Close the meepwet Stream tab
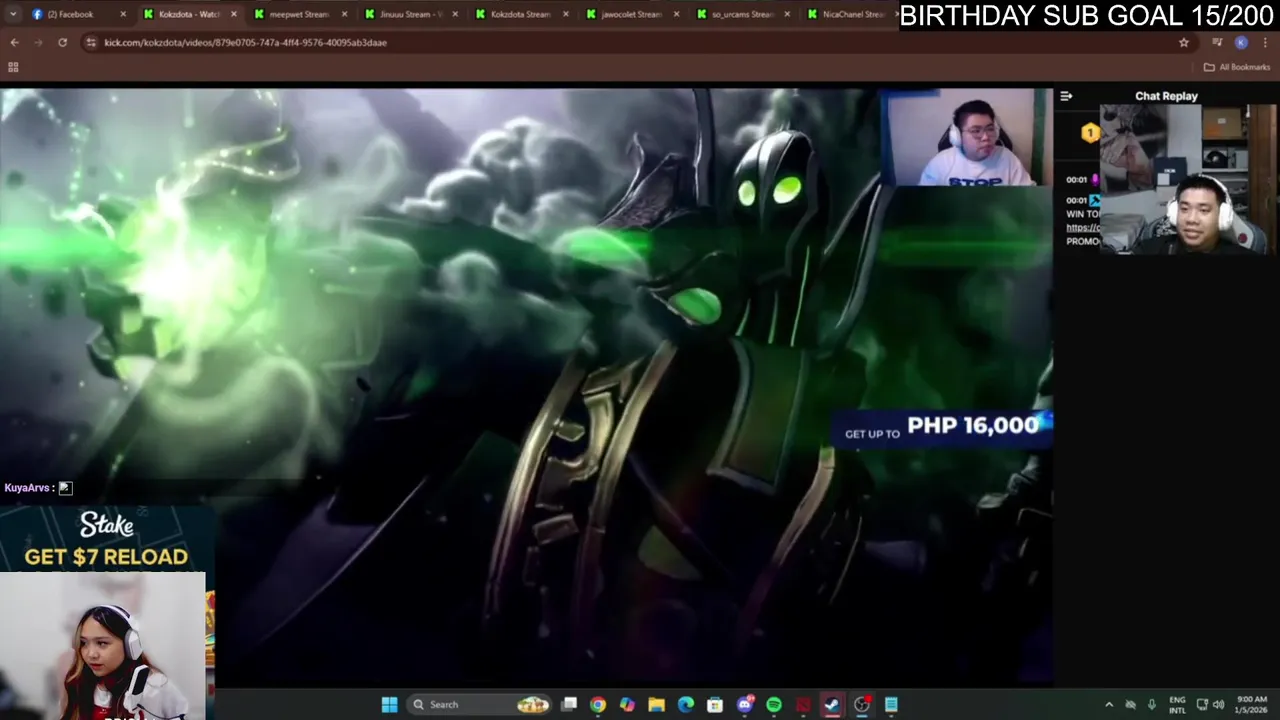This screenshot has width=1280, height=720. coord(344,14)
